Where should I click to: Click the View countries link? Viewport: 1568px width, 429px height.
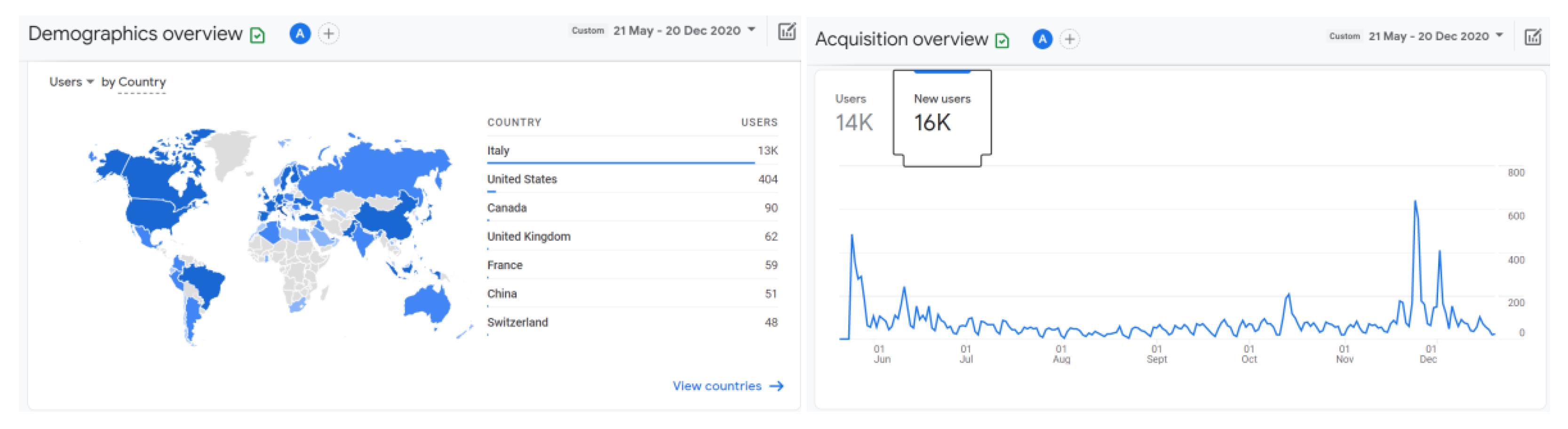point(727,386)
